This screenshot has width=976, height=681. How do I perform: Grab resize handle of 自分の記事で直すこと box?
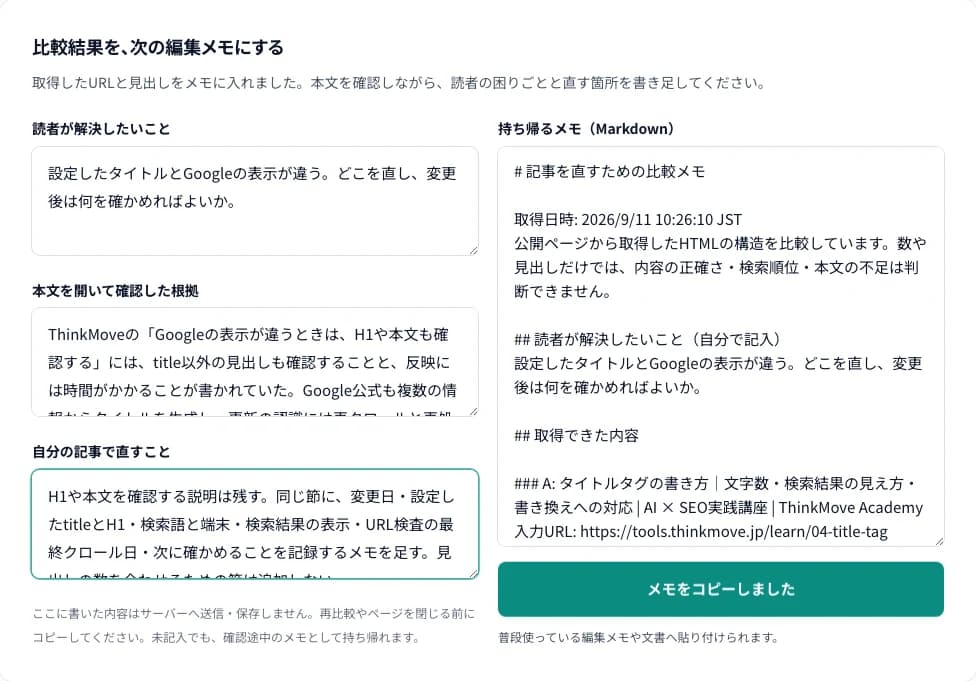point(474,573)
